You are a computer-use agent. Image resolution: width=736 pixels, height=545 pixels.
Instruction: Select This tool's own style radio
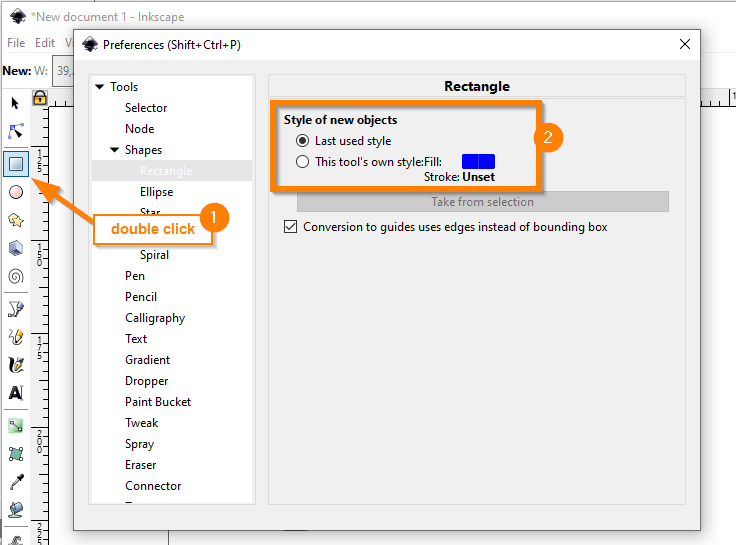(x=302, y=162)
